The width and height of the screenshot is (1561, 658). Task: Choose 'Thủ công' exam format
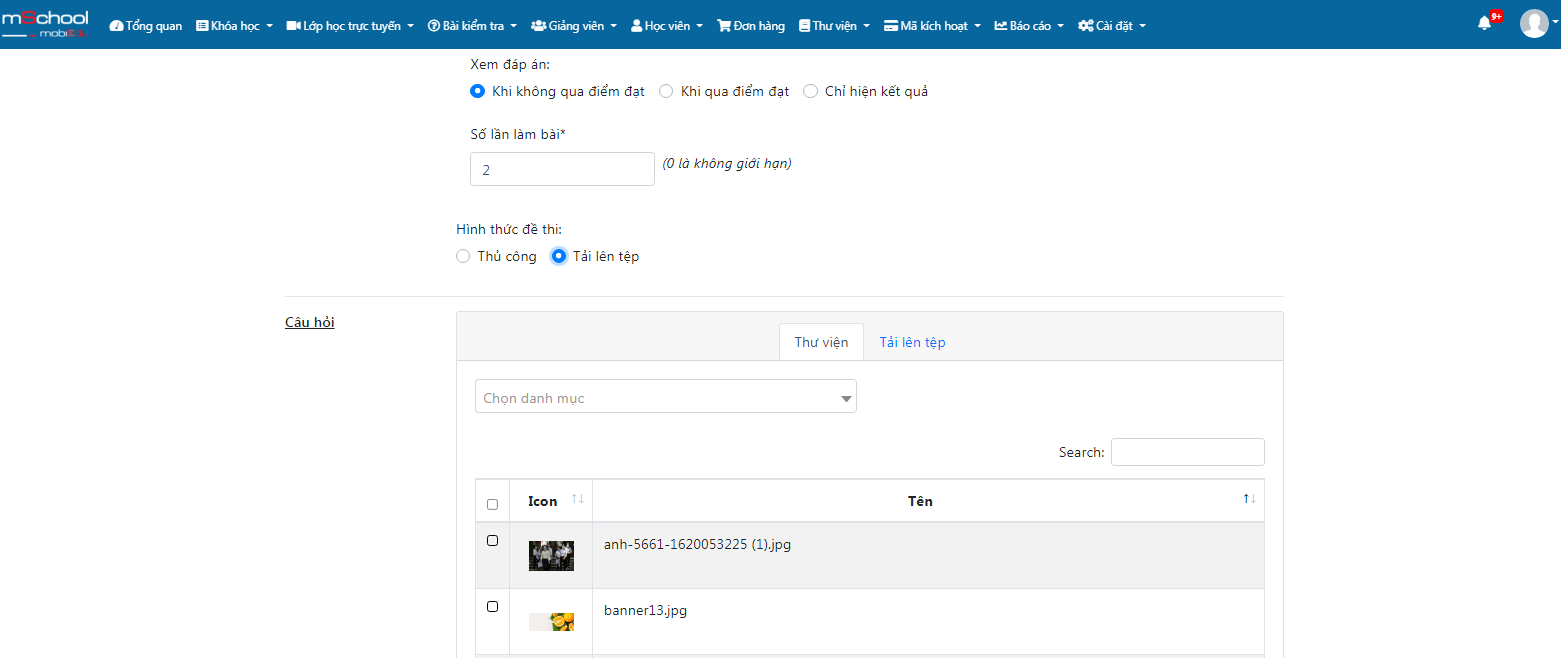[x=462, y=256]
